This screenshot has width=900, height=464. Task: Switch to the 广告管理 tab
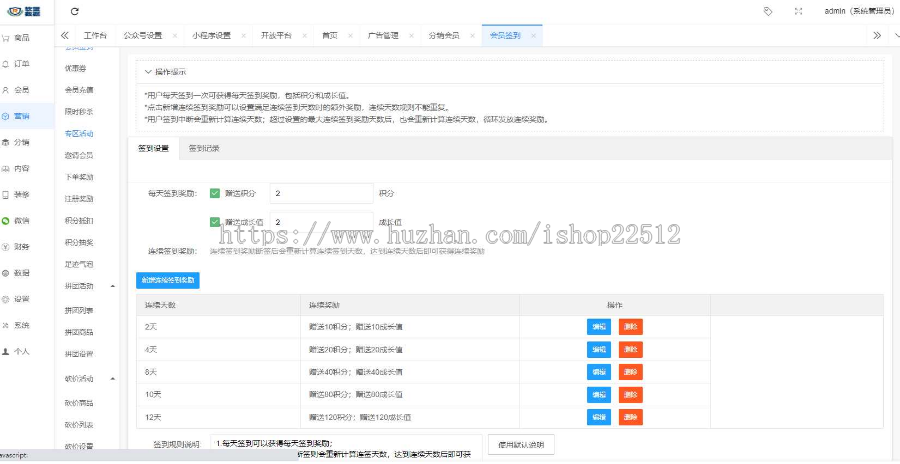click(x=382, y=35)
